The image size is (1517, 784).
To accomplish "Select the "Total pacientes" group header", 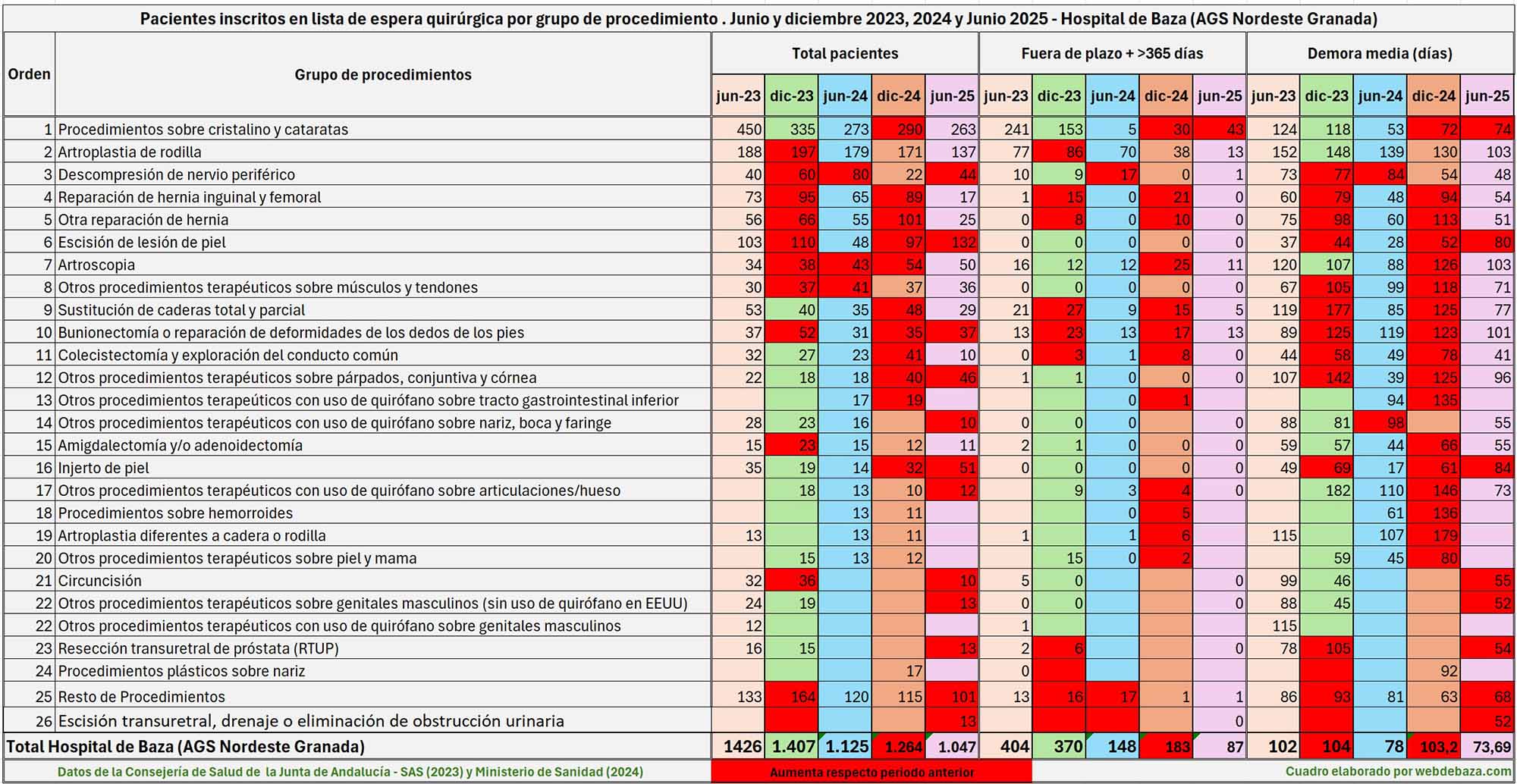I will (x=844, y=53).
